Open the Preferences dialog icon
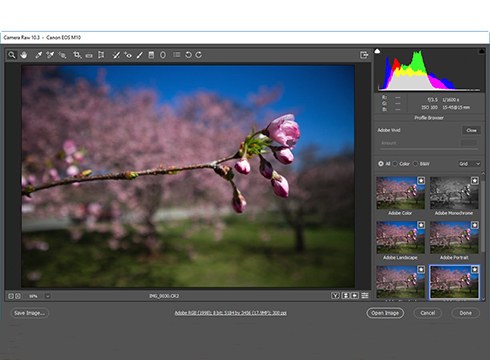 pos(177,55)
